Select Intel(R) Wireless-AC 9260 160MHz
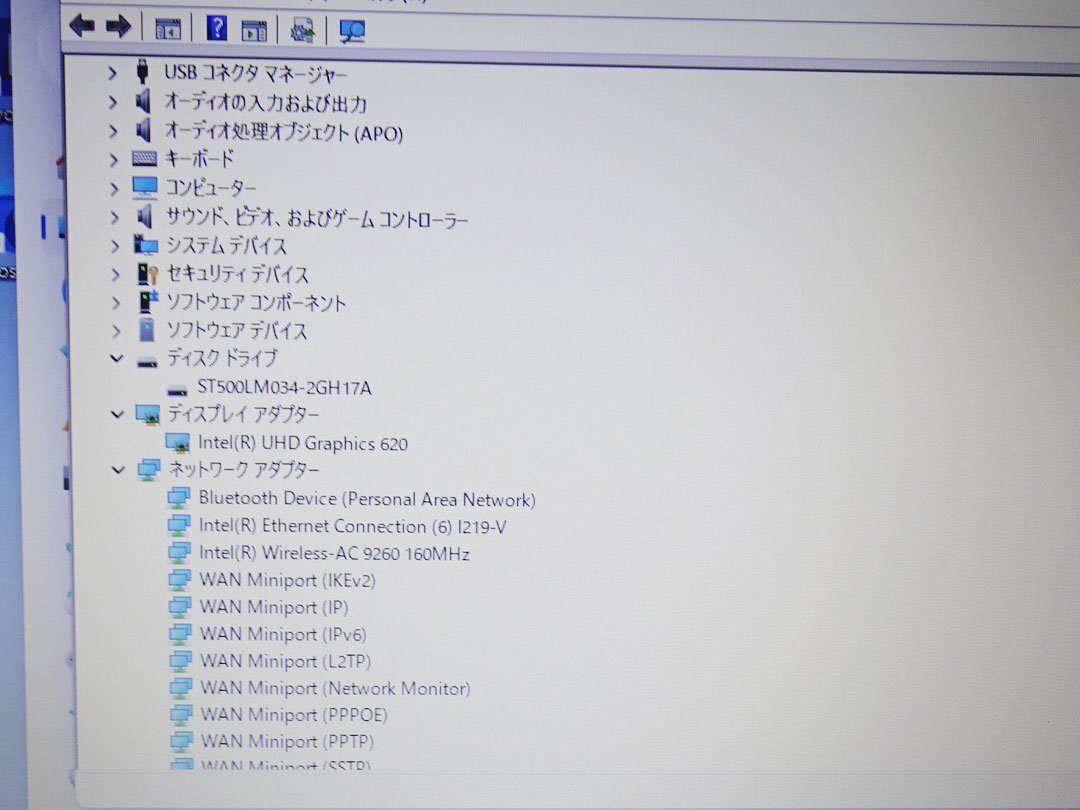Screen dimensions: 1080x810 coord(335,554)
